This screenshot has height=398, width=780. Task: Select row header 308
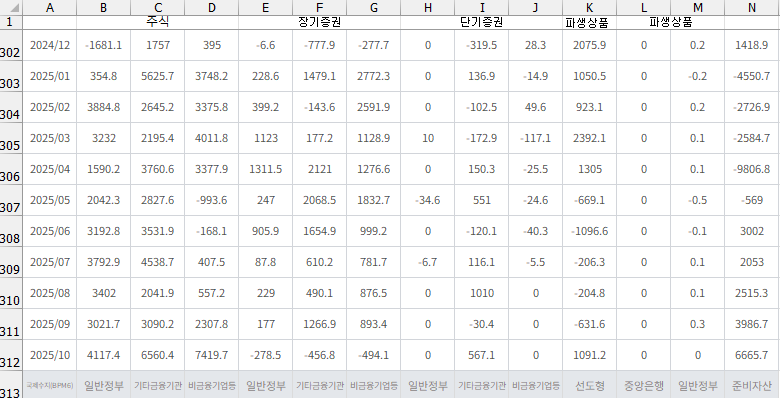[11, 231]
